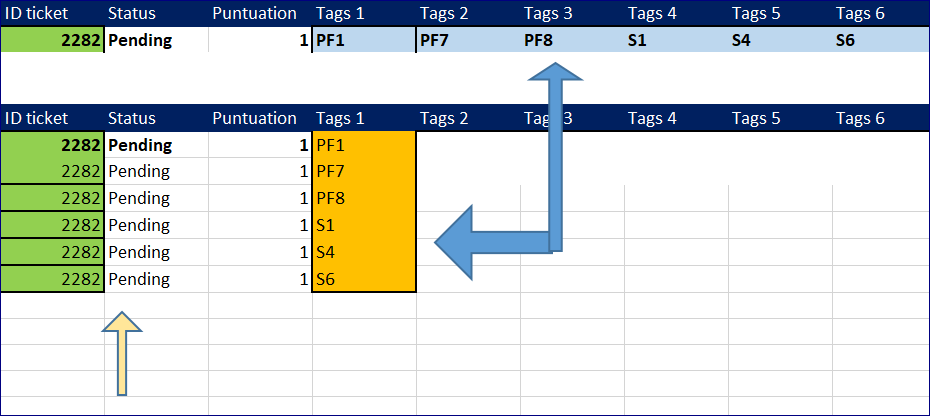Click the S1 cell in blue row
Viewport: 930px width, 416px height.
tap(676, 40)
